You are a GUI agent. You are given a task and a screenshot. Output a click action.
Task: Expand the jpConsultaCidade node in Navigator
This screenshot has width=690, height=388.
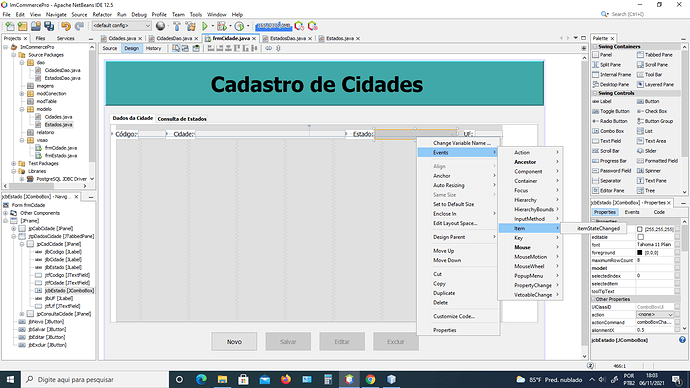pos(22,314)
